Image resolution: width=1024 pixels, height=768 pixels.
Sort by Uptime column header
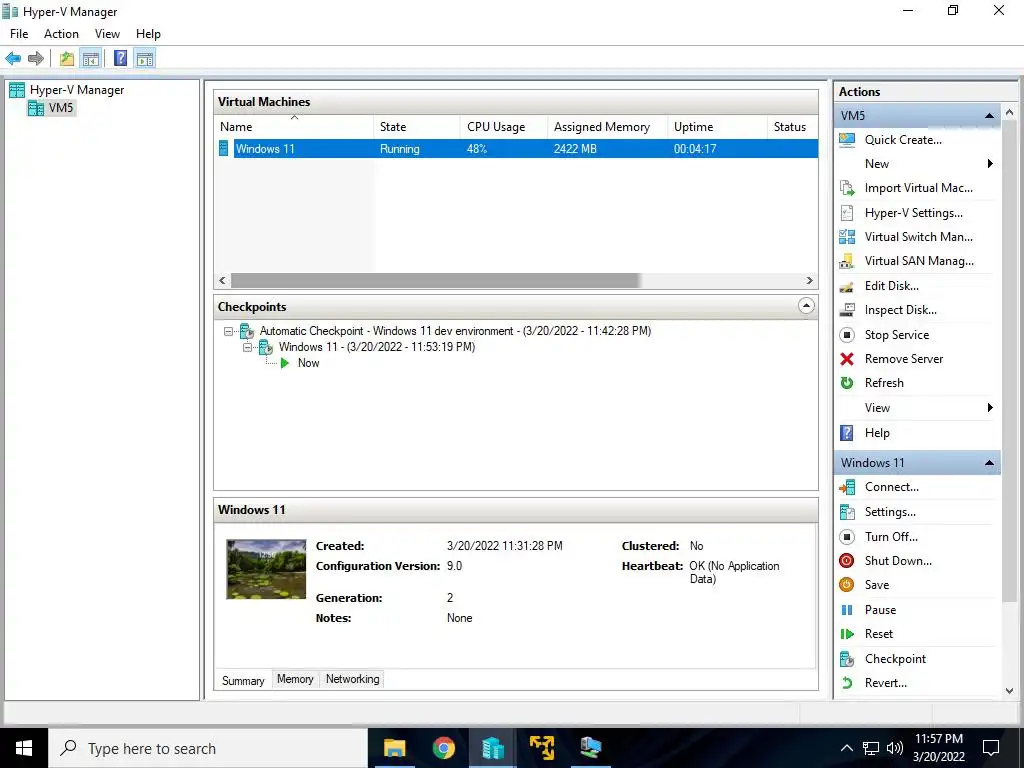tap(717, 127)
